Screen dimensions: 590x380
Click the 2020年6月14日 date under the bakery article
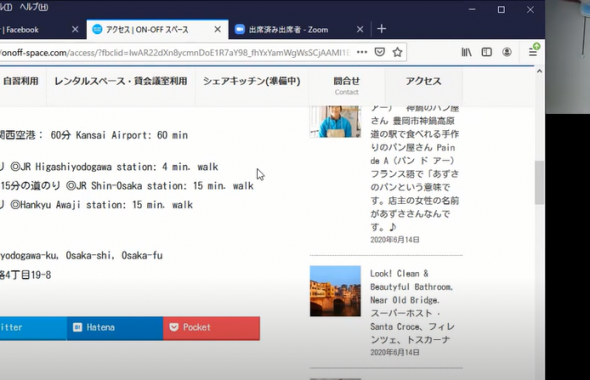tap(395, 240)
